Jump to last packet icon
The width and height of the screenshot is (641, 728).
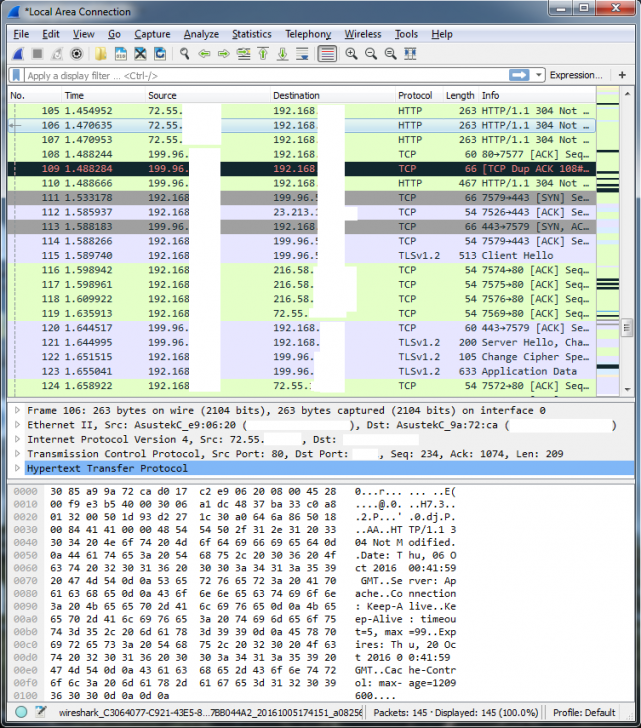tap(282, 54)
